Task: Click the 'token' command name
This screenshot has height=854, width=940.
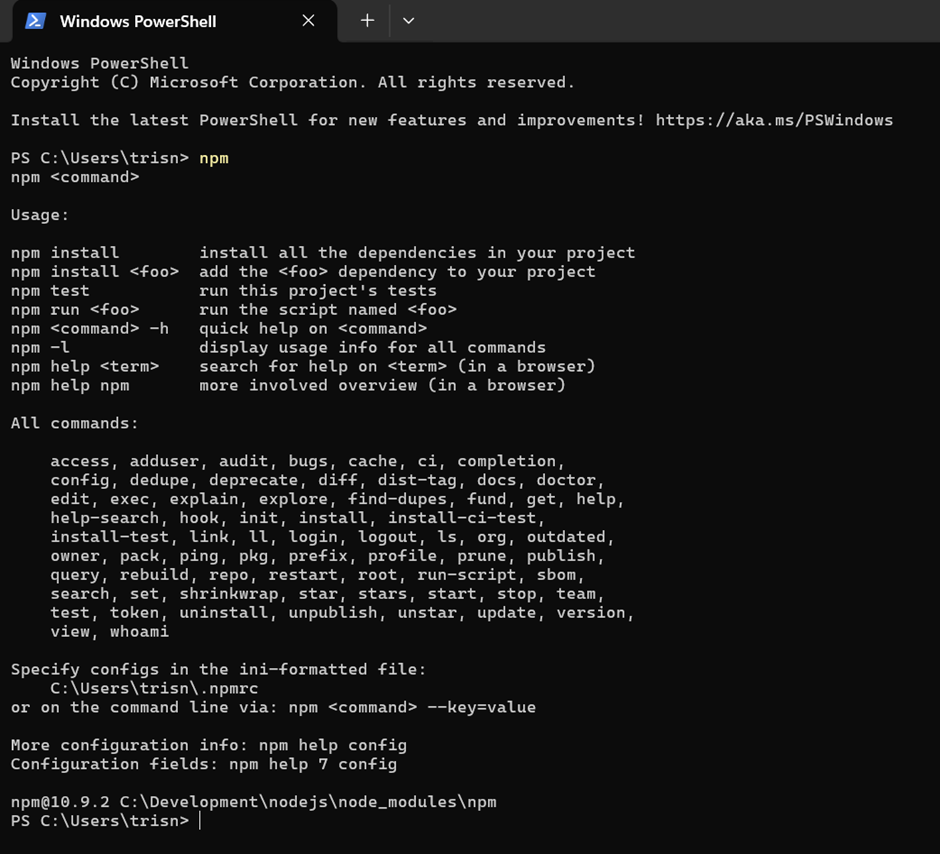Action: click(x=134, y=612)
